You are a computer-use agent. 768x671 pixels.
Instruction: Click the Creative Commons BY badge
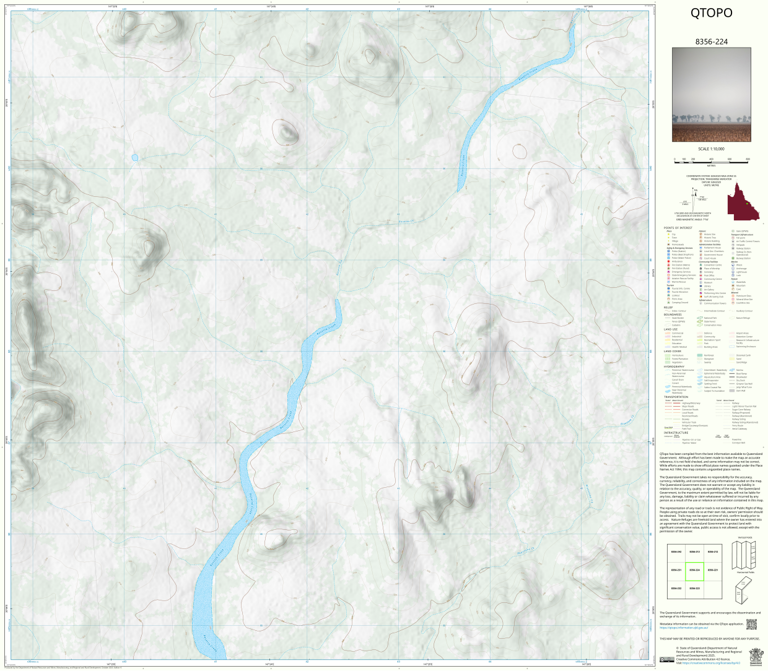pos(666,660)
